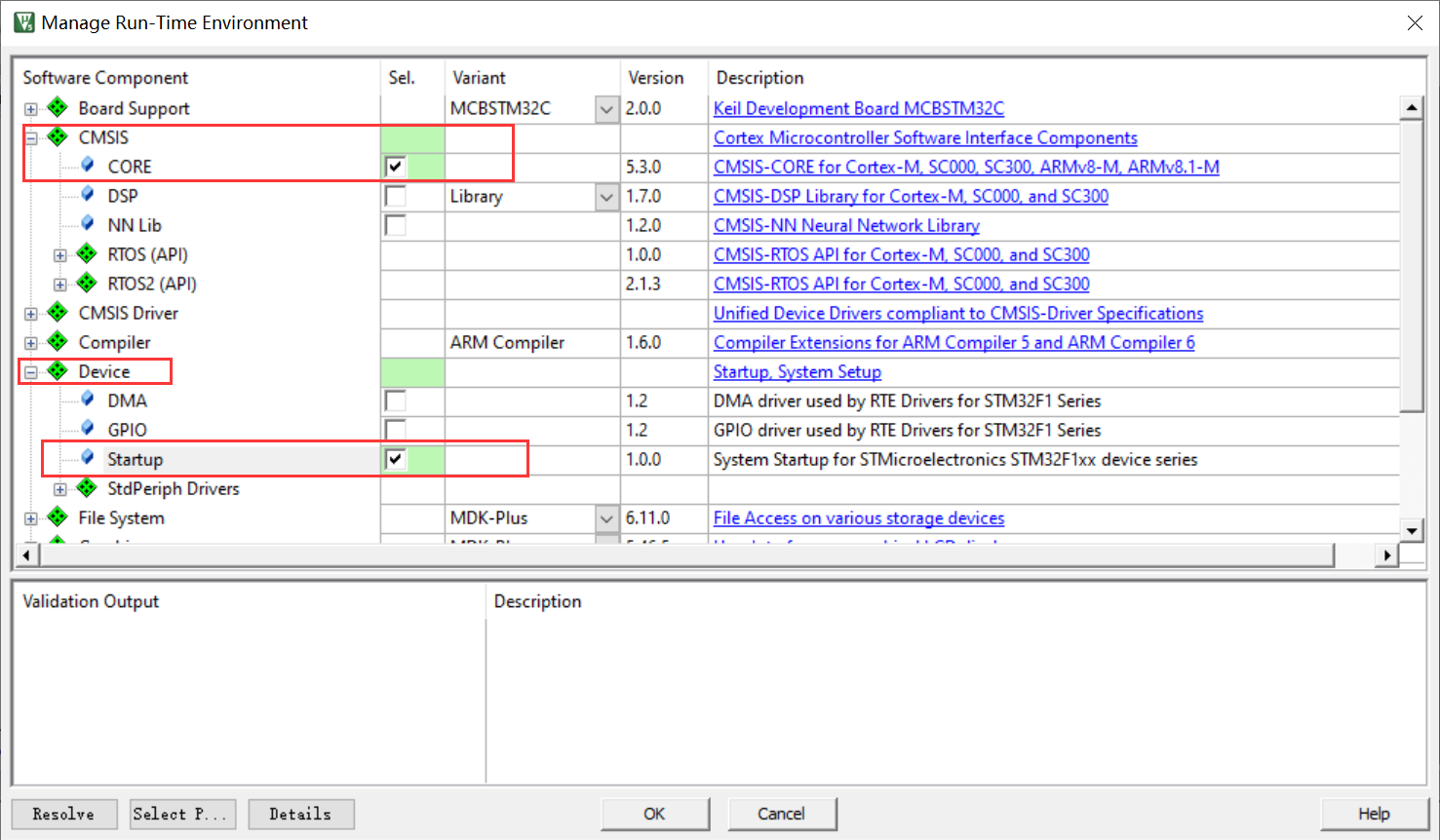Enable the DSP component checkbox
The height and width of the screenshot is (840, 1440).
(395, 196)
